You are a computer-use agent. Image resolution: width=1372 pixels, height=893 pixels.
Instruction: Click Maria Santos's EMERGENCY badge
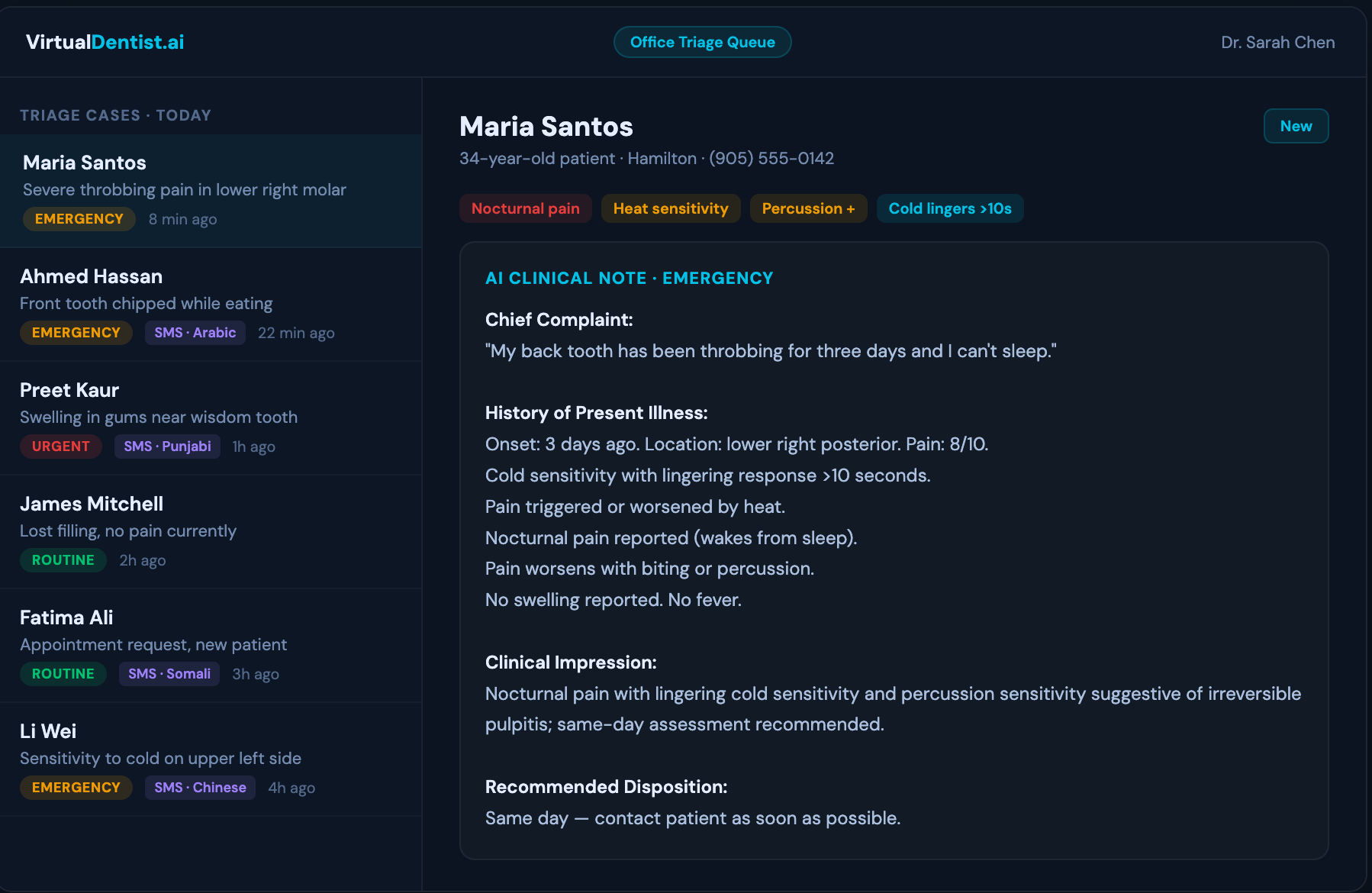[79, 219]
